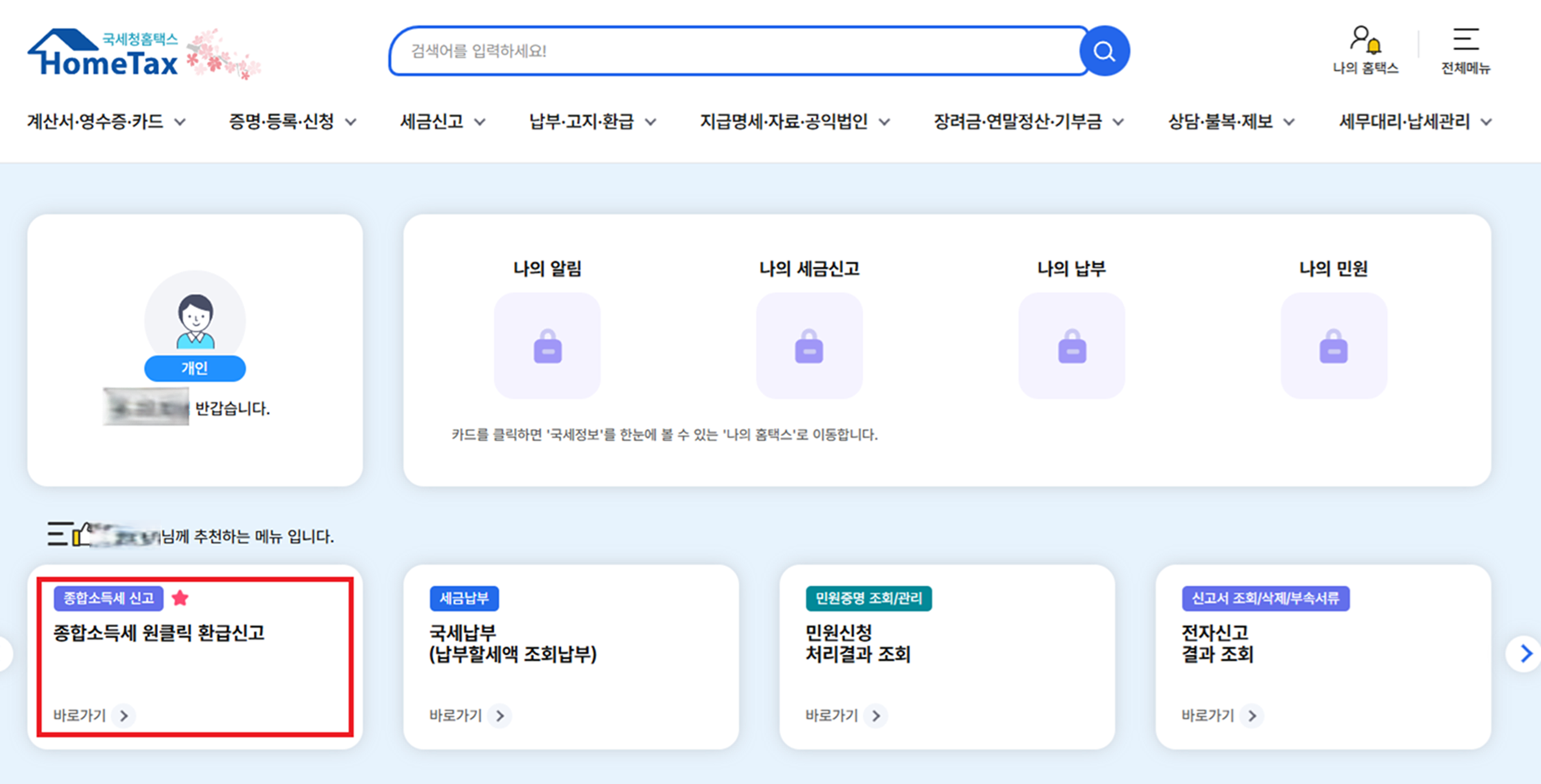Click lock icon under 나의 민원
Image resolution: width=1541 pixels, height=784 pixels.
pyautogui.click(x=1333, y=346)
